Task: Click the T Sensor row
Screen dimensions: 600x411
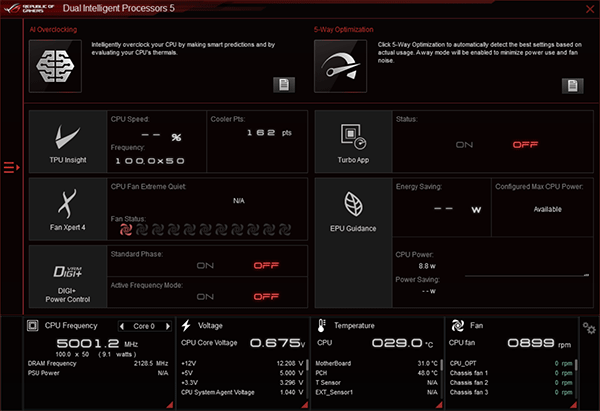Action: 376,382
